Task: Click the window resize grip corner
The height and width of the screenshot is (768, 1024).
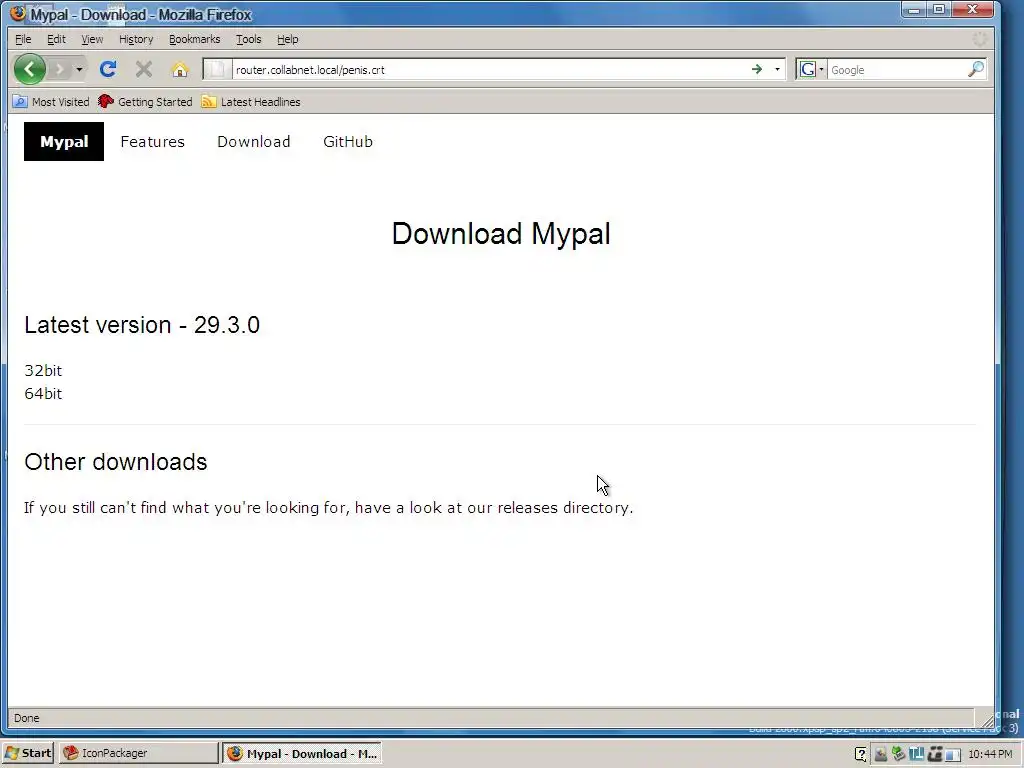Action: pyautogui.click(x=987, y=720)
